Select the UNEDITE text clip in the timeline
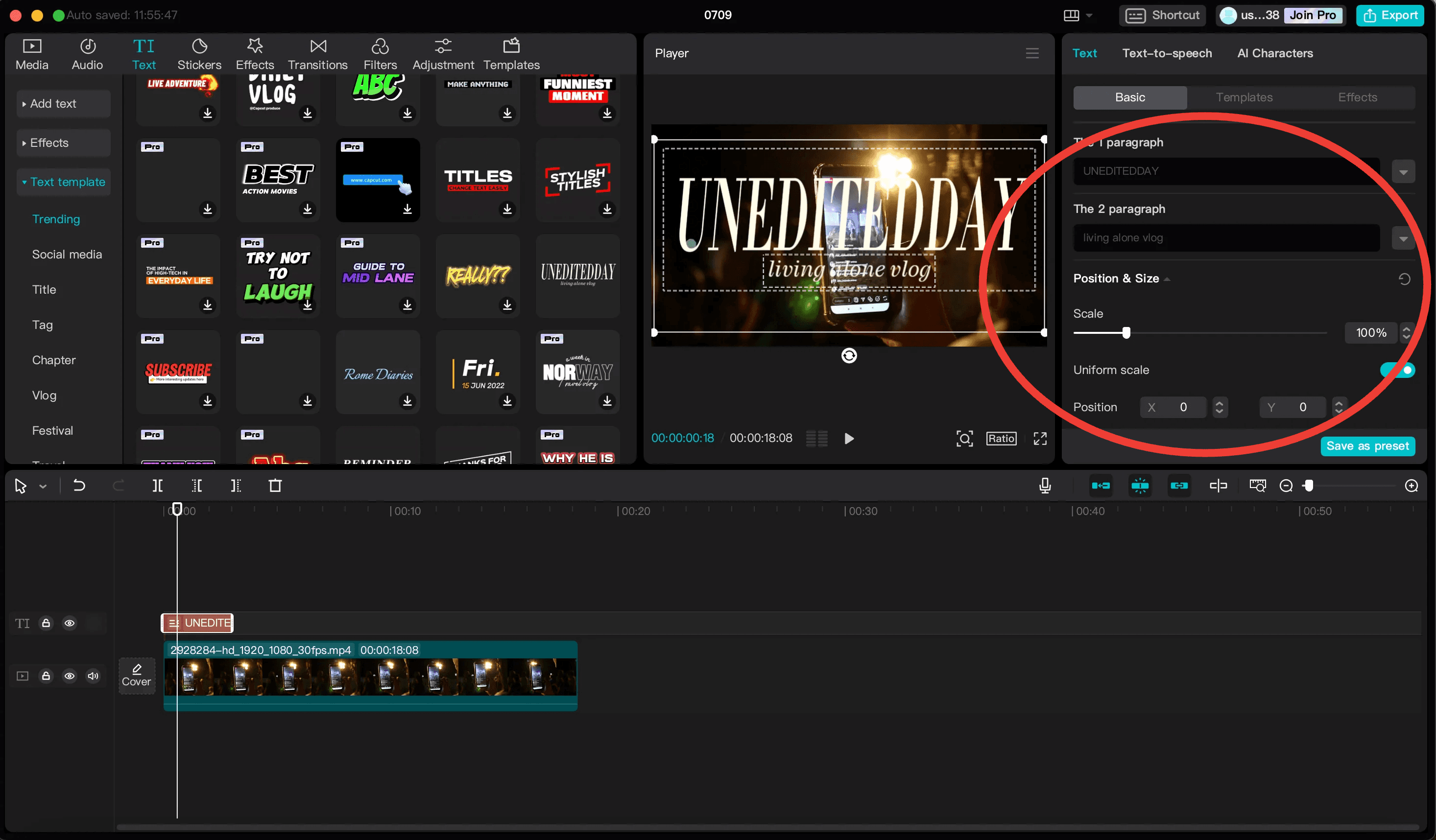Viewport: 1436px width, 840px height. [197, 623]
